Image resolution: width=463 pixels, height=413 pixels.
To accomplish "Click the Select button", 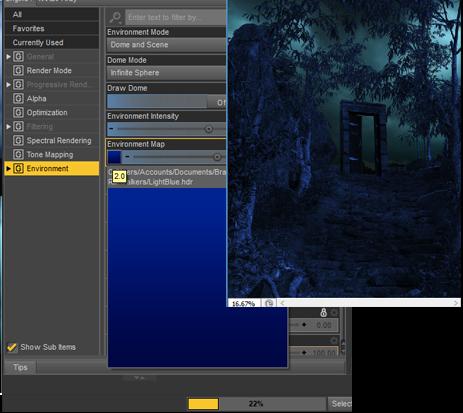I will pos(340,404).
